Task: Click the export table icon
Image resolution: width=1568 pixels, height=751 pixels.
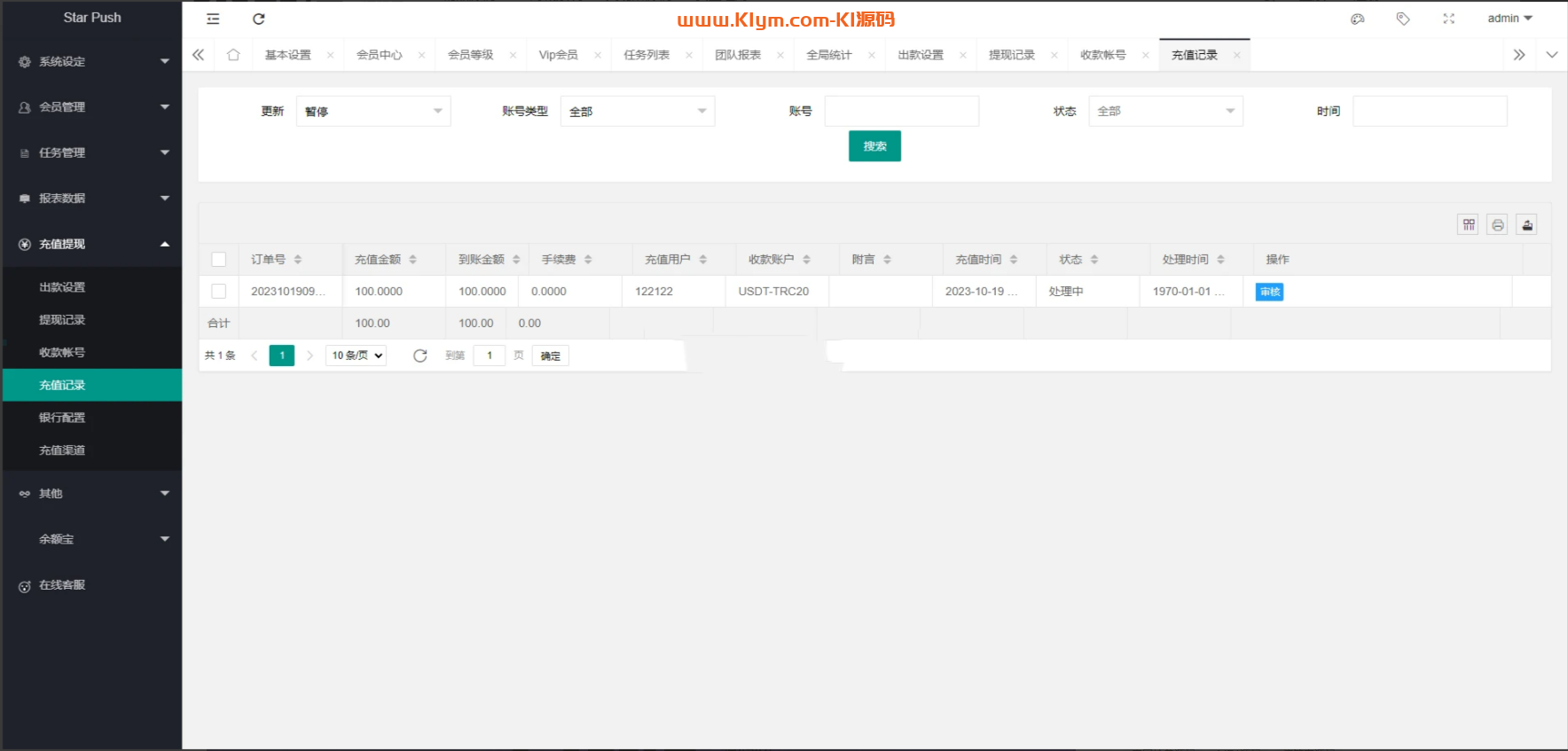Action: pyautogui.click(x=1526, y=225)
